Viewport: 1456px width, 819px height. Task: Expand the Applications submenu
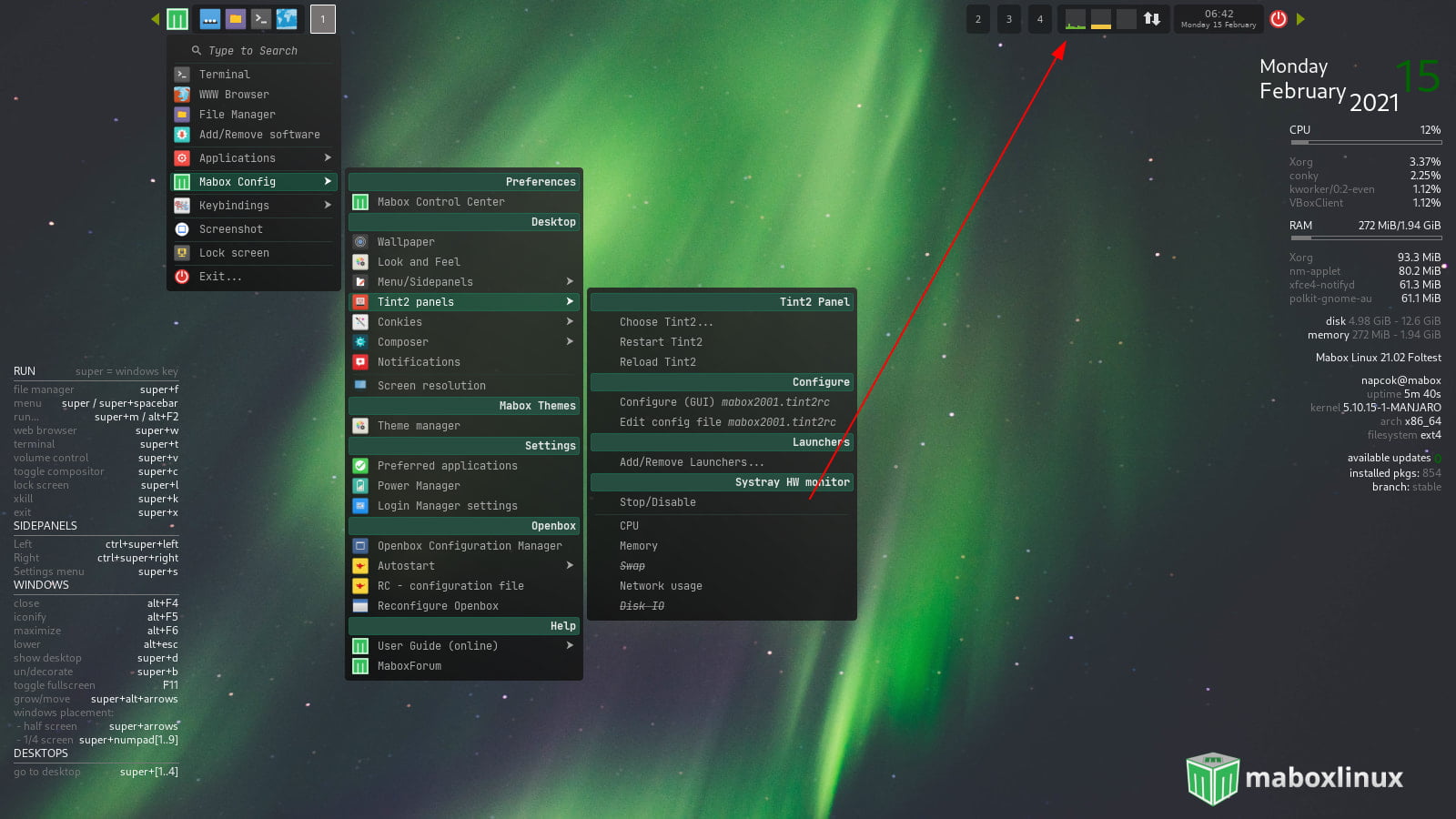coord(238,157)
